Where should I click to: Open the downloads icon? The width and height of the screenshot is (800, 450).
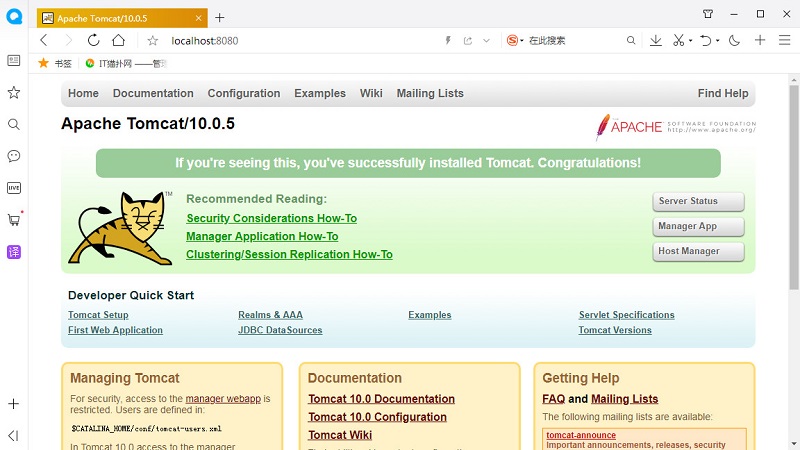point(656,40)
